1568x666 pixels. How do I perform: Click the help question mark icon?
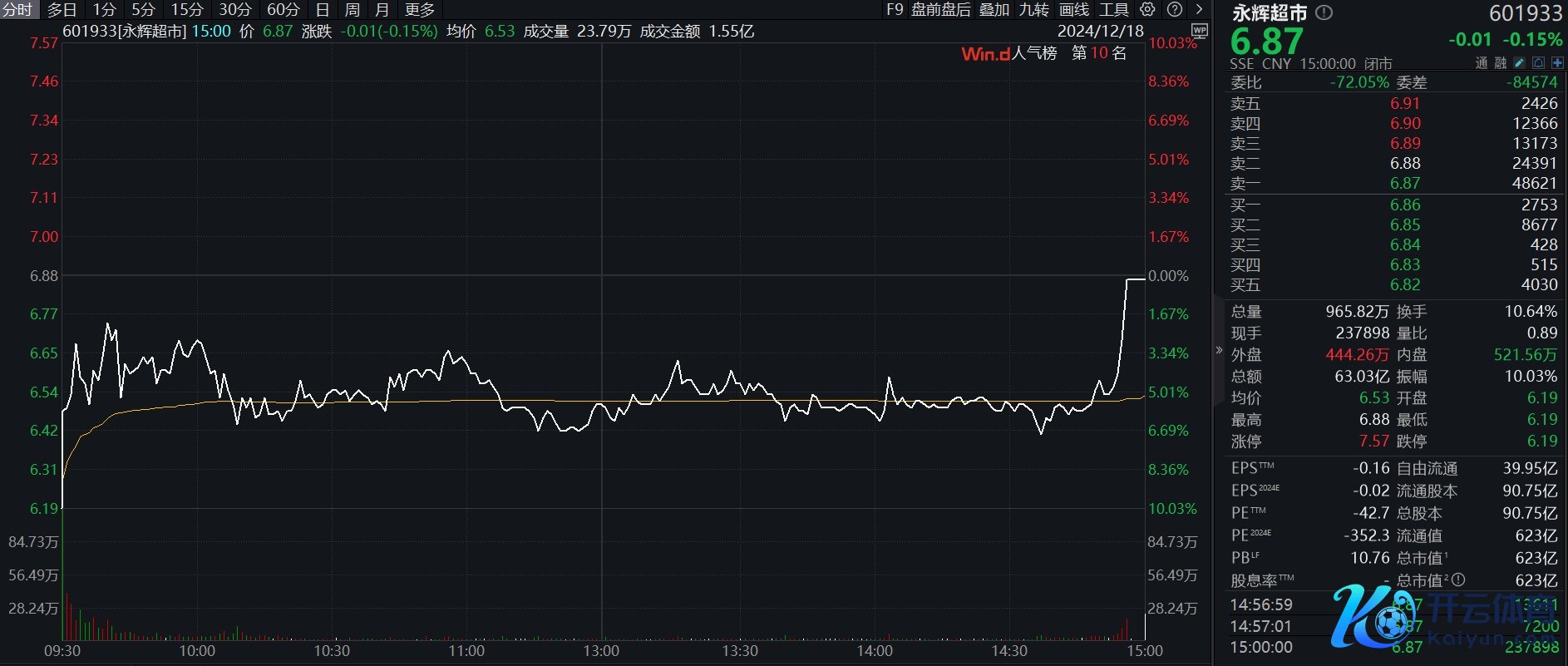pyautogui.click(x=1175, y=9)
